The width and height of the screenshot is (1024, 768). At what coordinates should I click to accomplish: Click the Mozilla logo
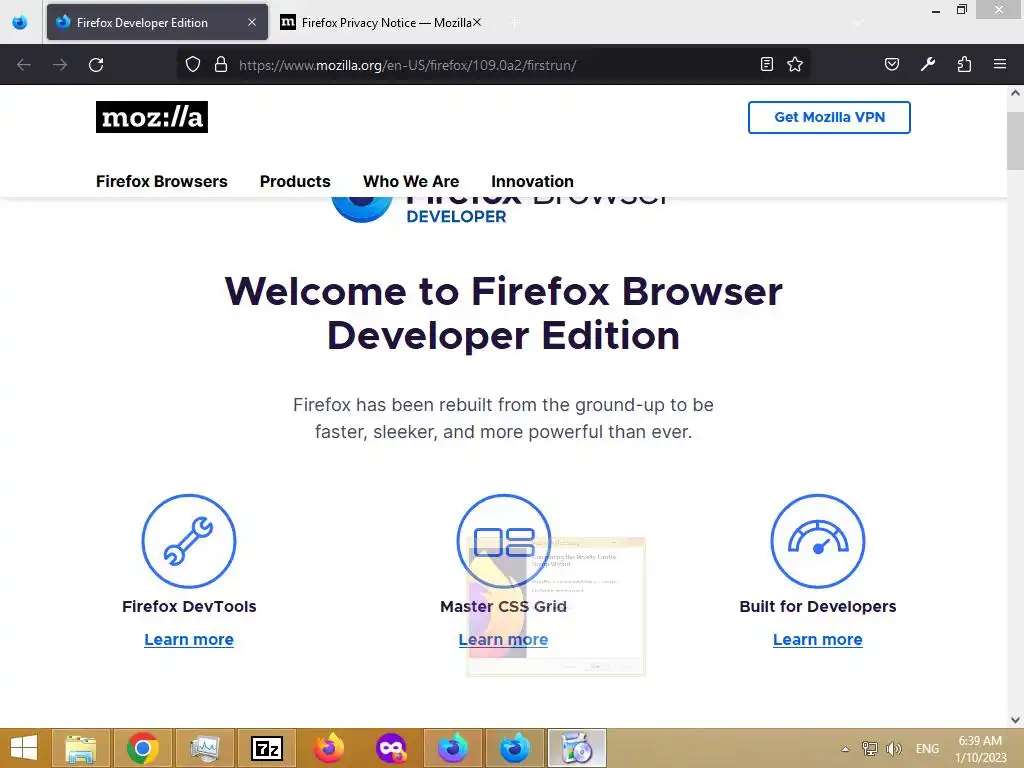(x=152, y=117)
